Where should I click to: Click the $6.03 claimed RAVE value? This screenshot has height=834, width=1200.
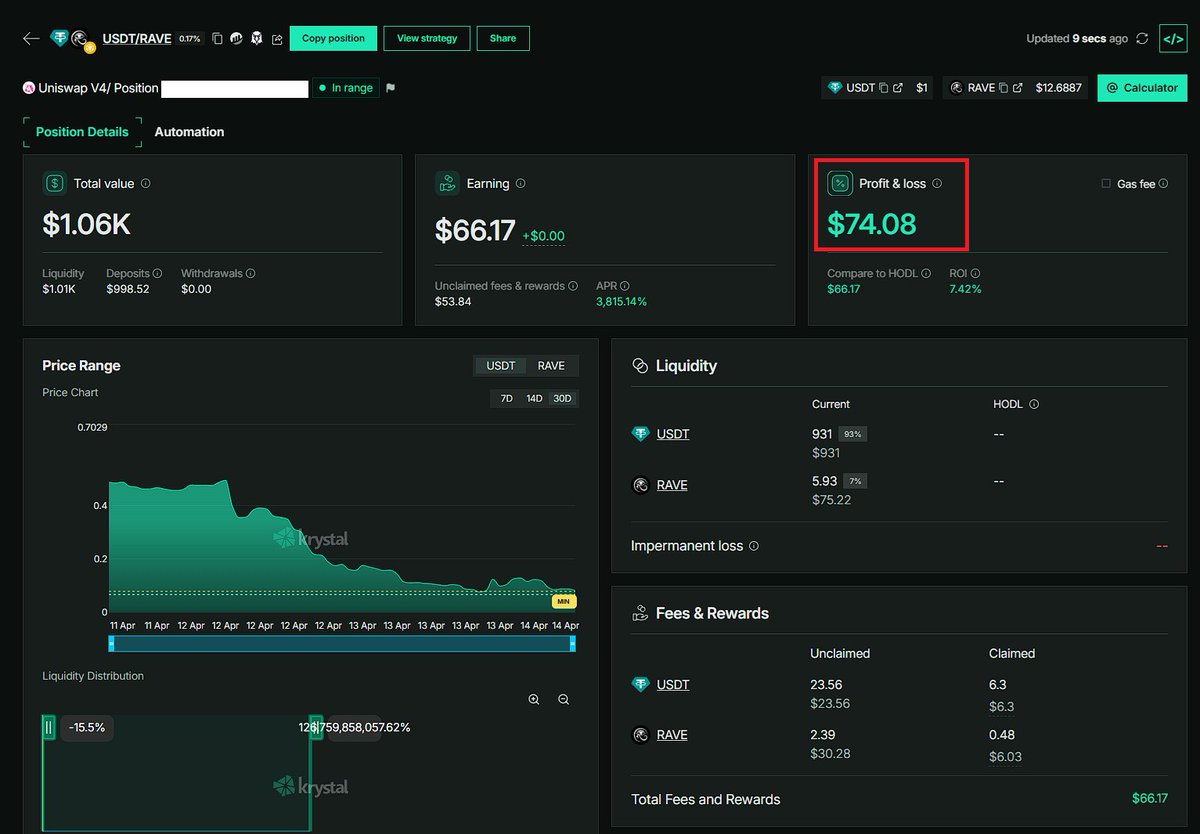1005,757
